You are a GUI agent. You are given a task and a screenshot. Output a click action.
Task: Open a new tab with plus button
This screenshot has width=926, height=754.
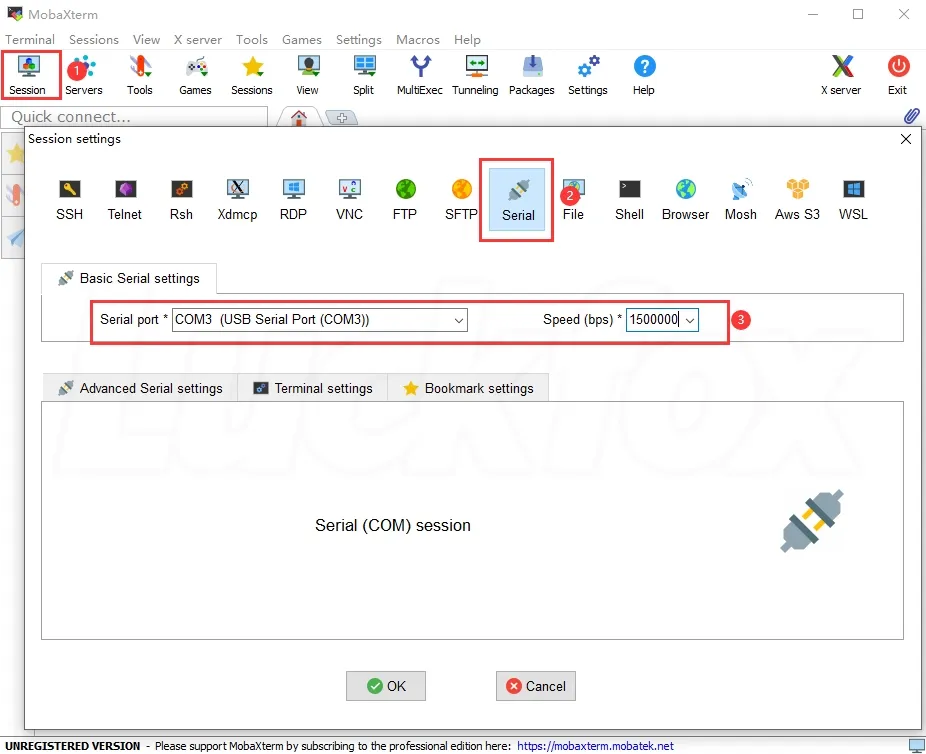[x=342, y=118]
